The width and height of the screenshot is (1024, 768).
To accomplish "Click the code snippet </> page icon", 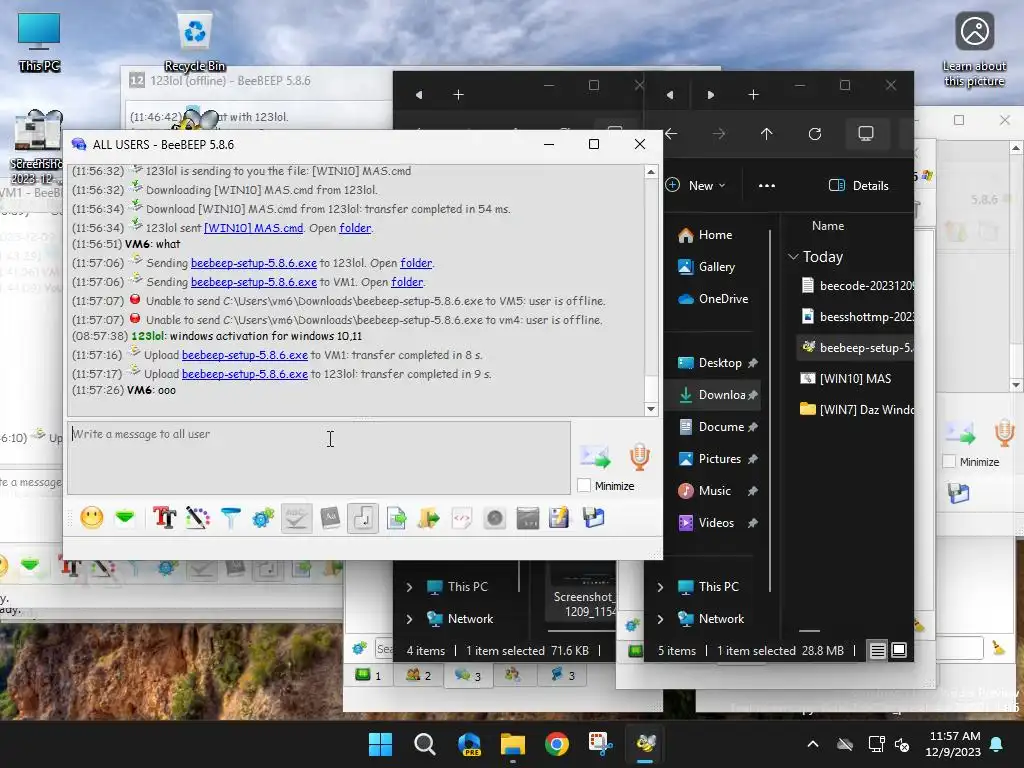I will coord(462,518).
